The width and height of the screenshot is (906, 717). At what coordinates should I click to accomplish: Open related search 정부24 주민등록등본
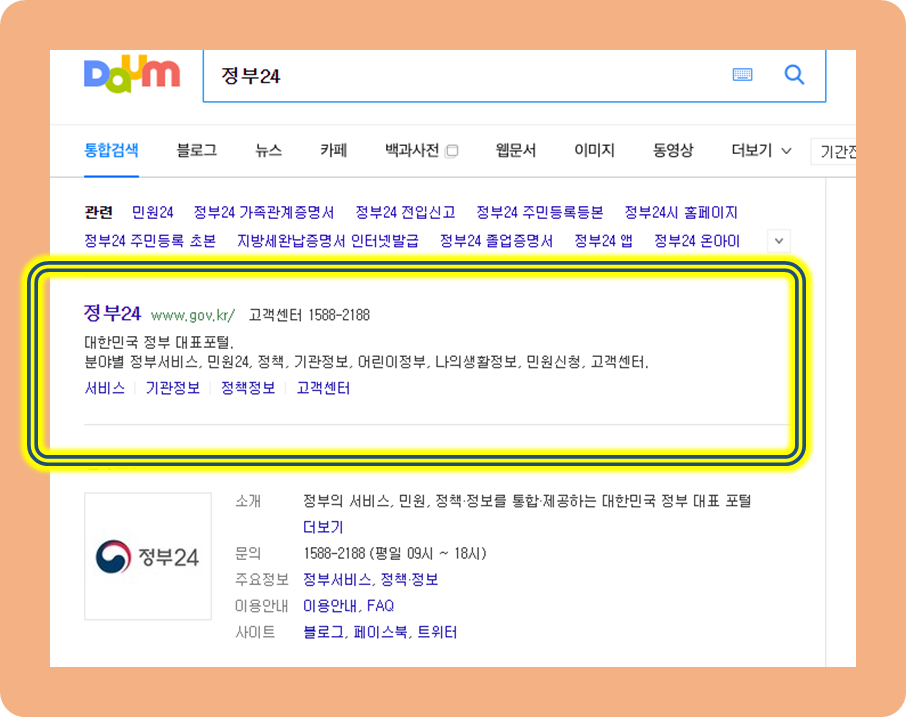pos(540,213)
